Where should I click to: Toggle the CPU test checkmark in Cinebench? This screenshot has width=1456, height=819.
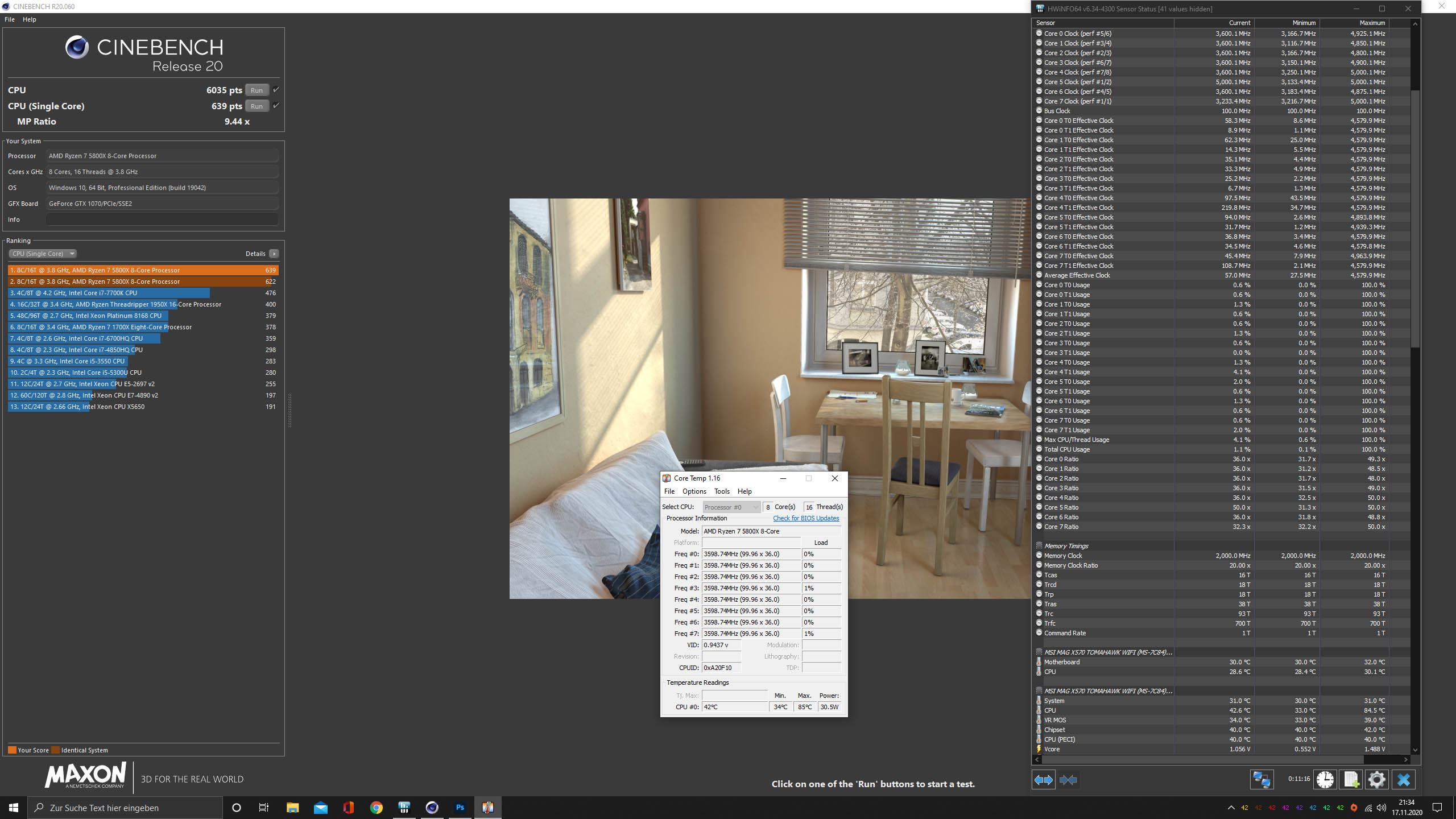click(x=276, y=90)
